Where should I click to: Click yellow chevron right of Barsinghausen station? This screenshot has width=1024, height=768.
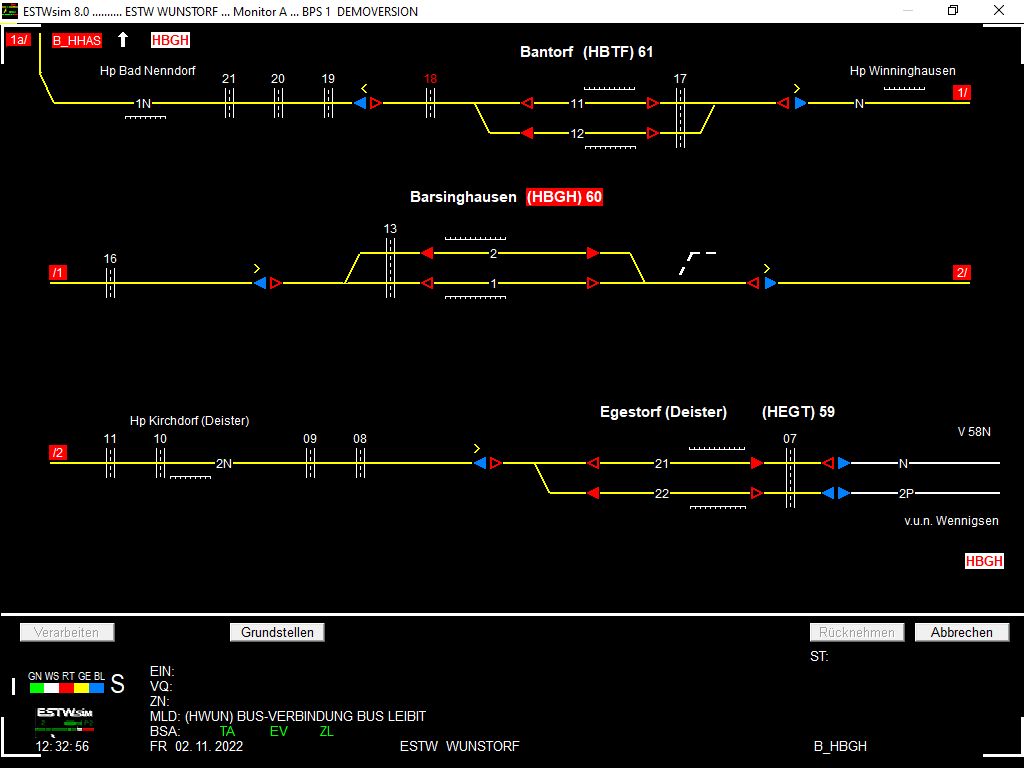766,268
